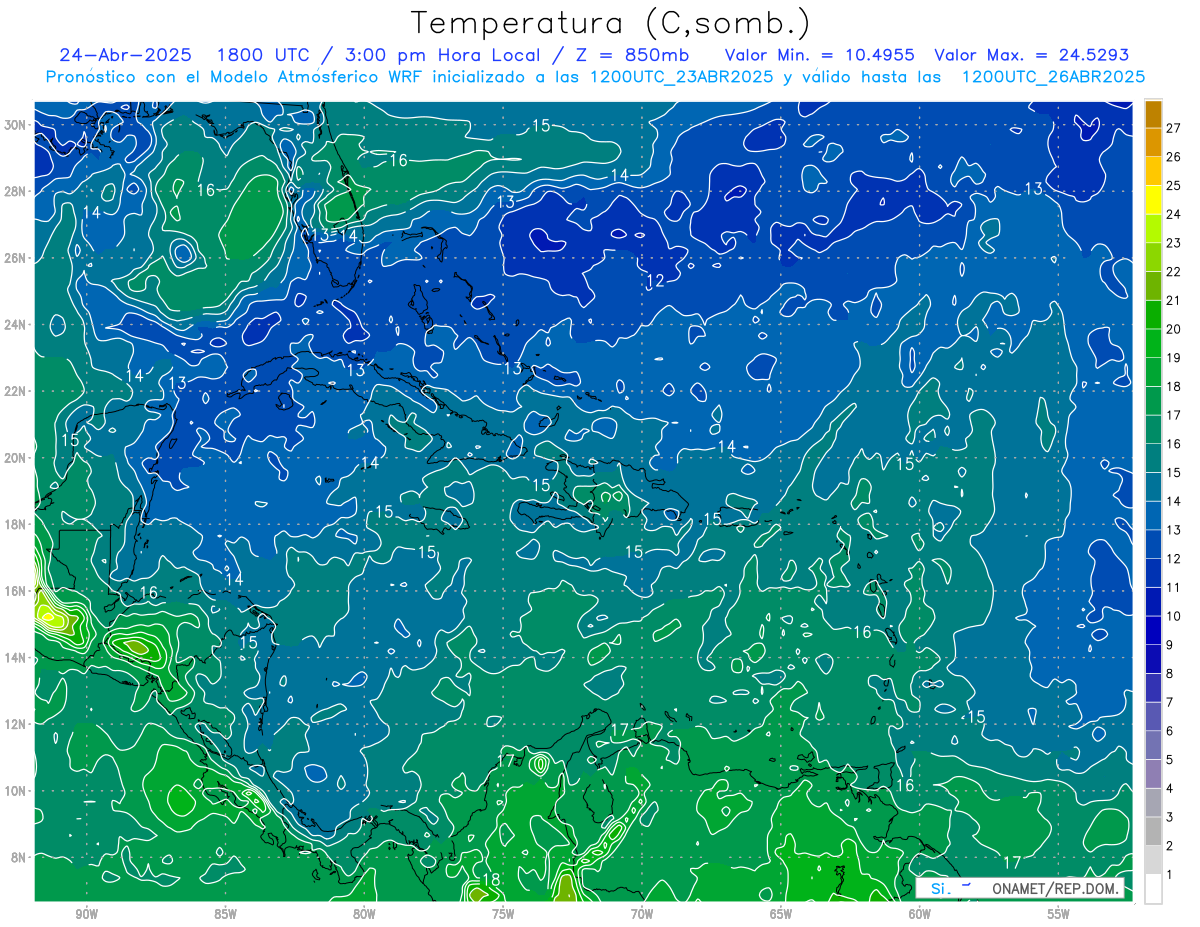This screenshot has height=927, width=1200.
Task: Click the 'Valor Max. = 24.5293' text
Action: point(1031,55)
